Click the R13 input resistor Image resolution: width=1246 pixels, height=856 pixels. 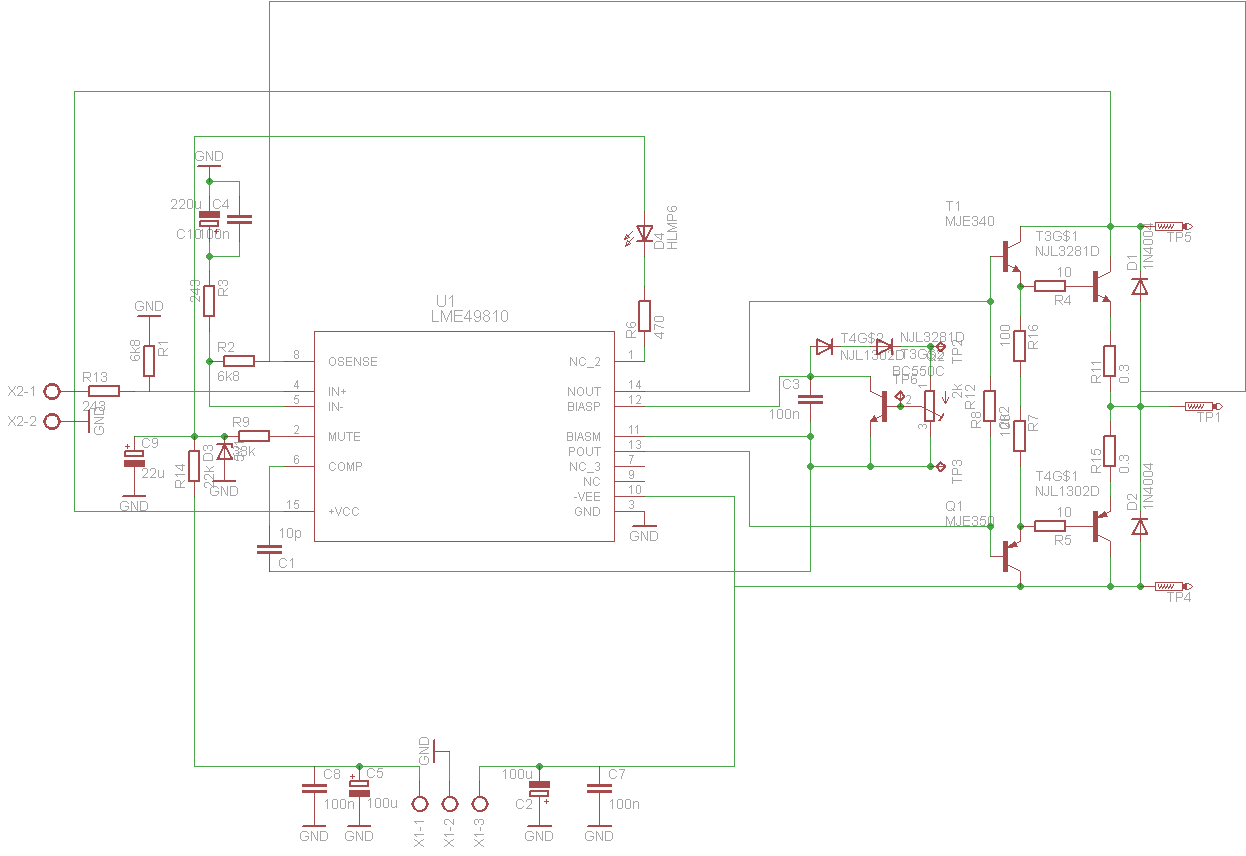coord(103,391)
